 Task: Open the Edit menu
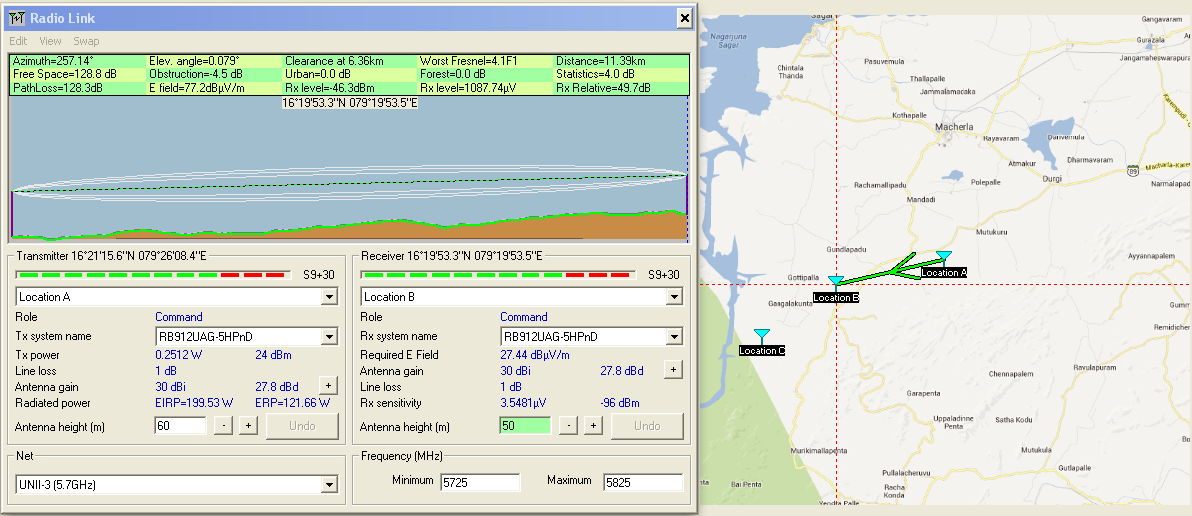click(x=18, y=41)
